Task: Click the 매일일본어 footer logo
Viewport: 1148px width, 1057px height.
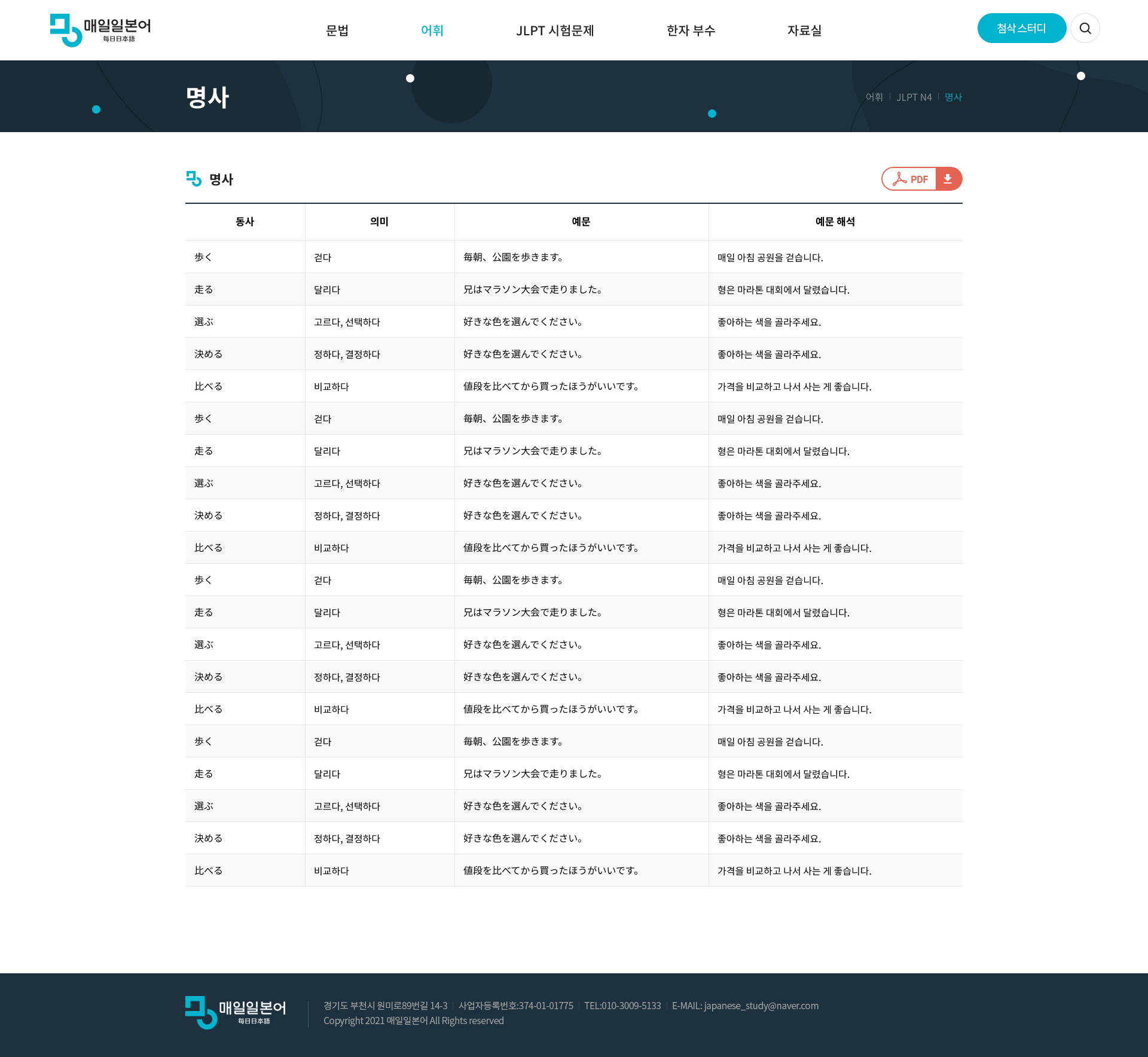Action: coord(236,1012)
